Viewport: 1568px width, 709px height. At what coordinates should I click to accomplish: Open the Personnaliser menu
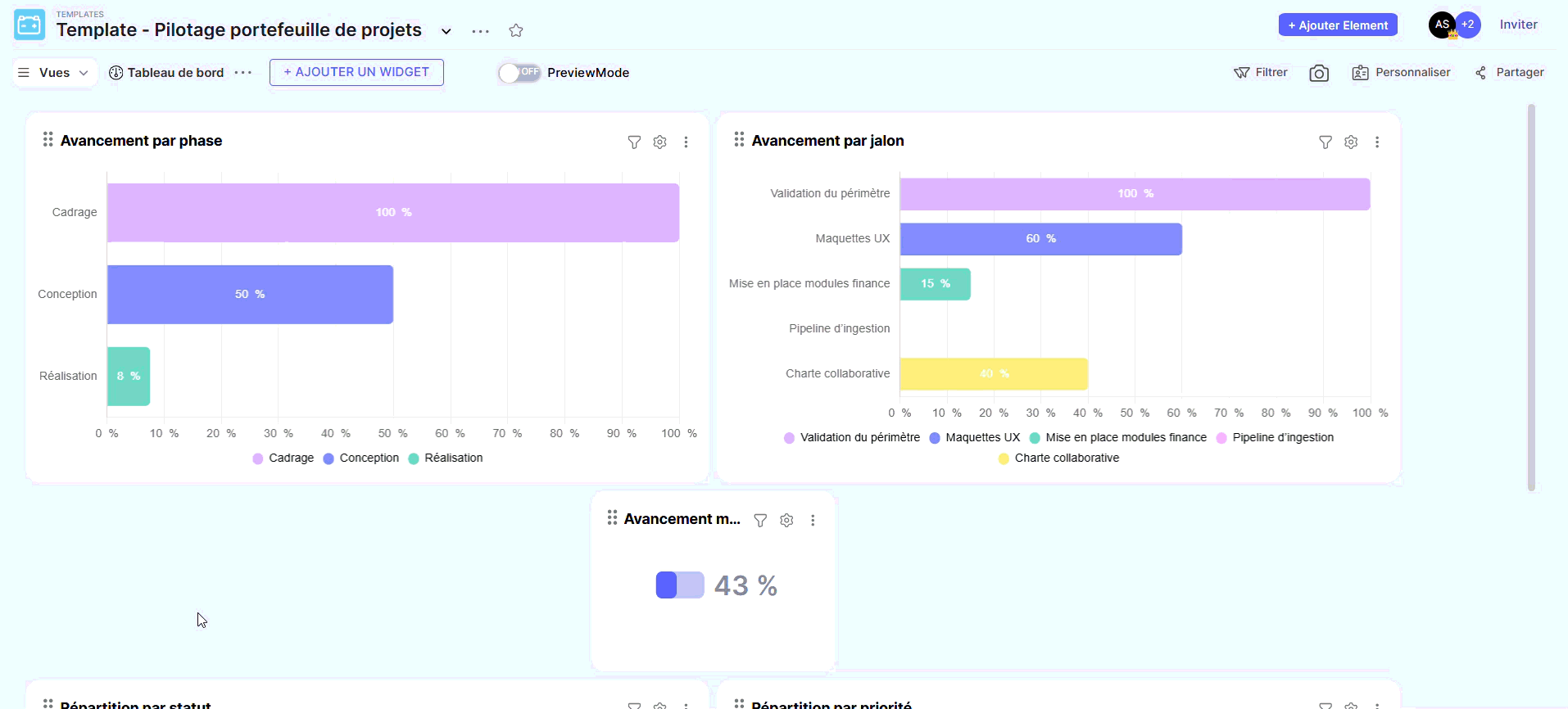click(1401, 73)
